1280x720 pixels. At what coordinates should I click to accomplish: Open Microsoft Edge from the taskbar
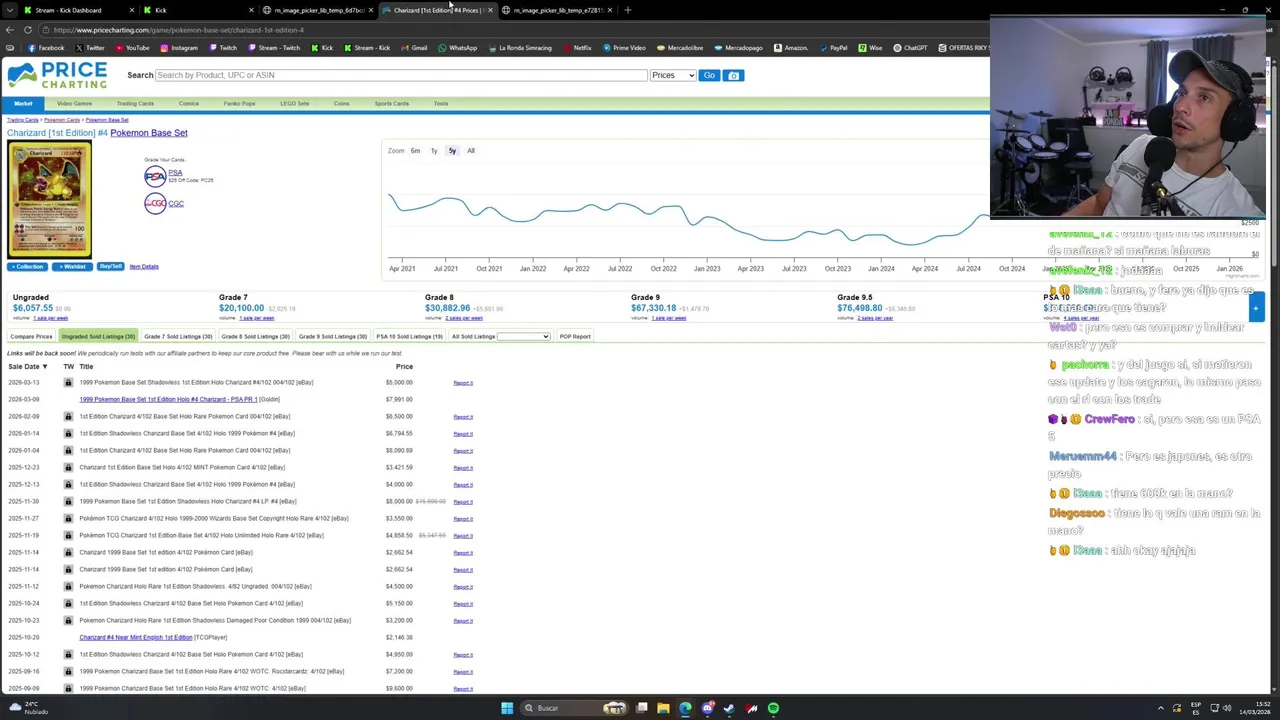(685, 708)
